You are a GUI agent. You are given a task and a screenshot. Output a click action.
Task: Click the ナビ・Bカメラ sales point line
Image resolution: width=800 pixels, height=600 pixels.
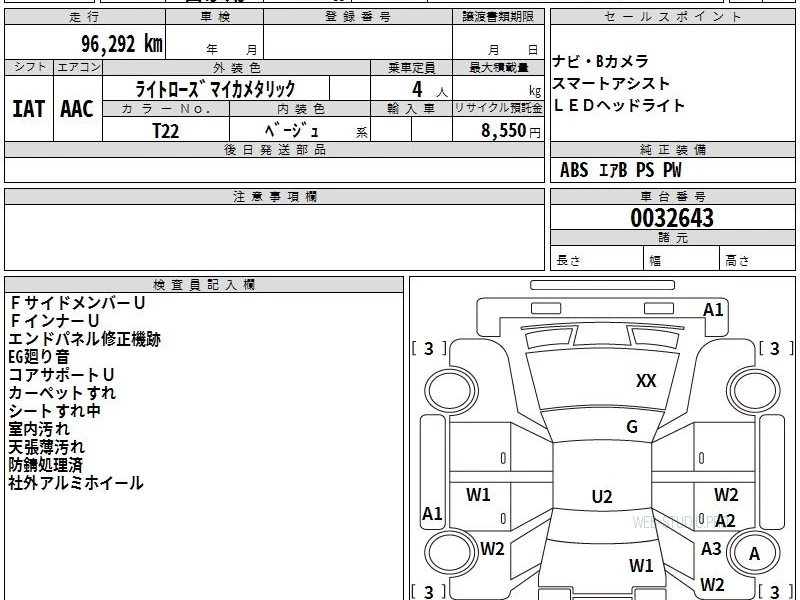click(601, 62)
